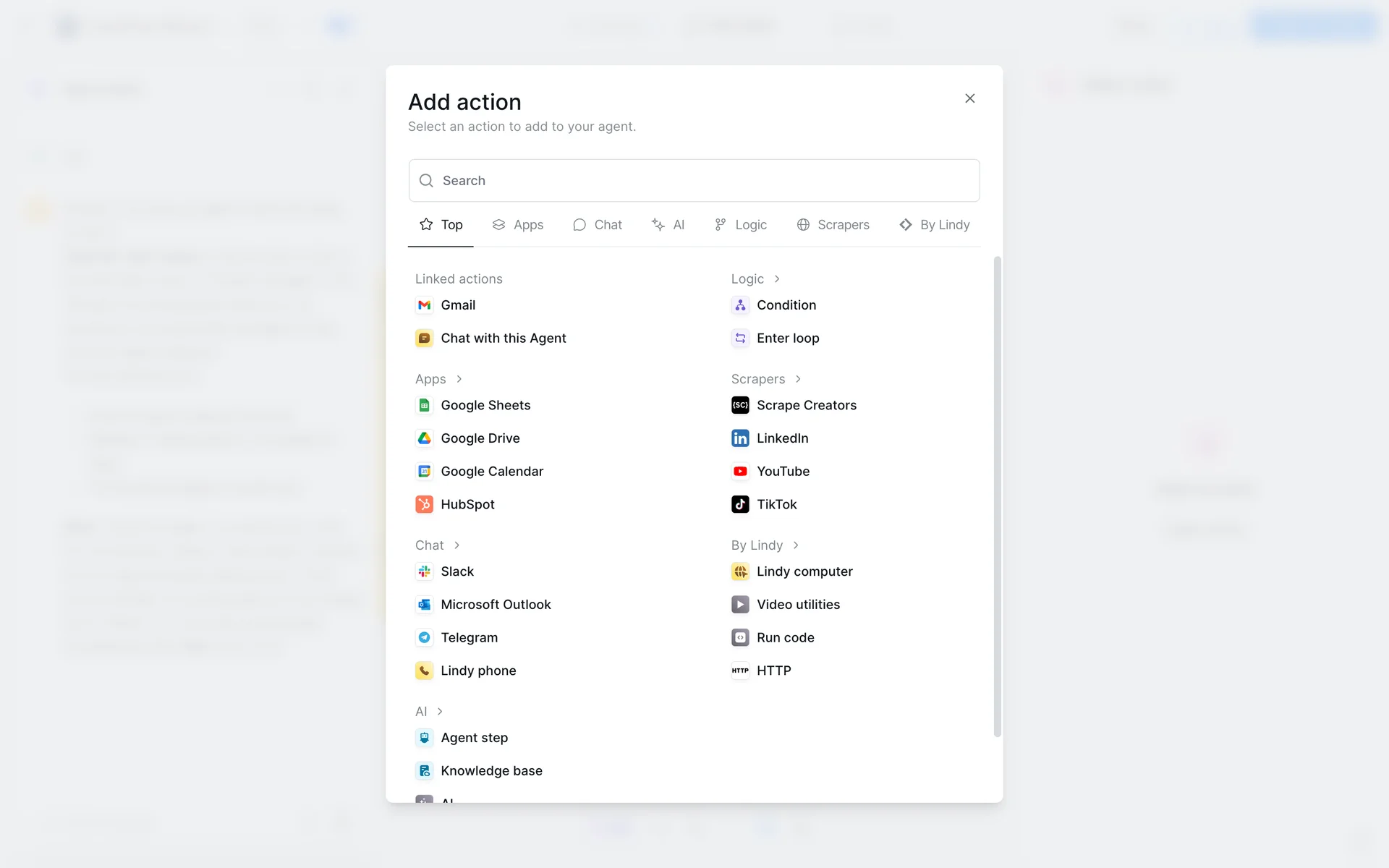Viewport: 1389px width, 868px height.
Task: Expand the Apps section chevron
Action: [459, 379]
